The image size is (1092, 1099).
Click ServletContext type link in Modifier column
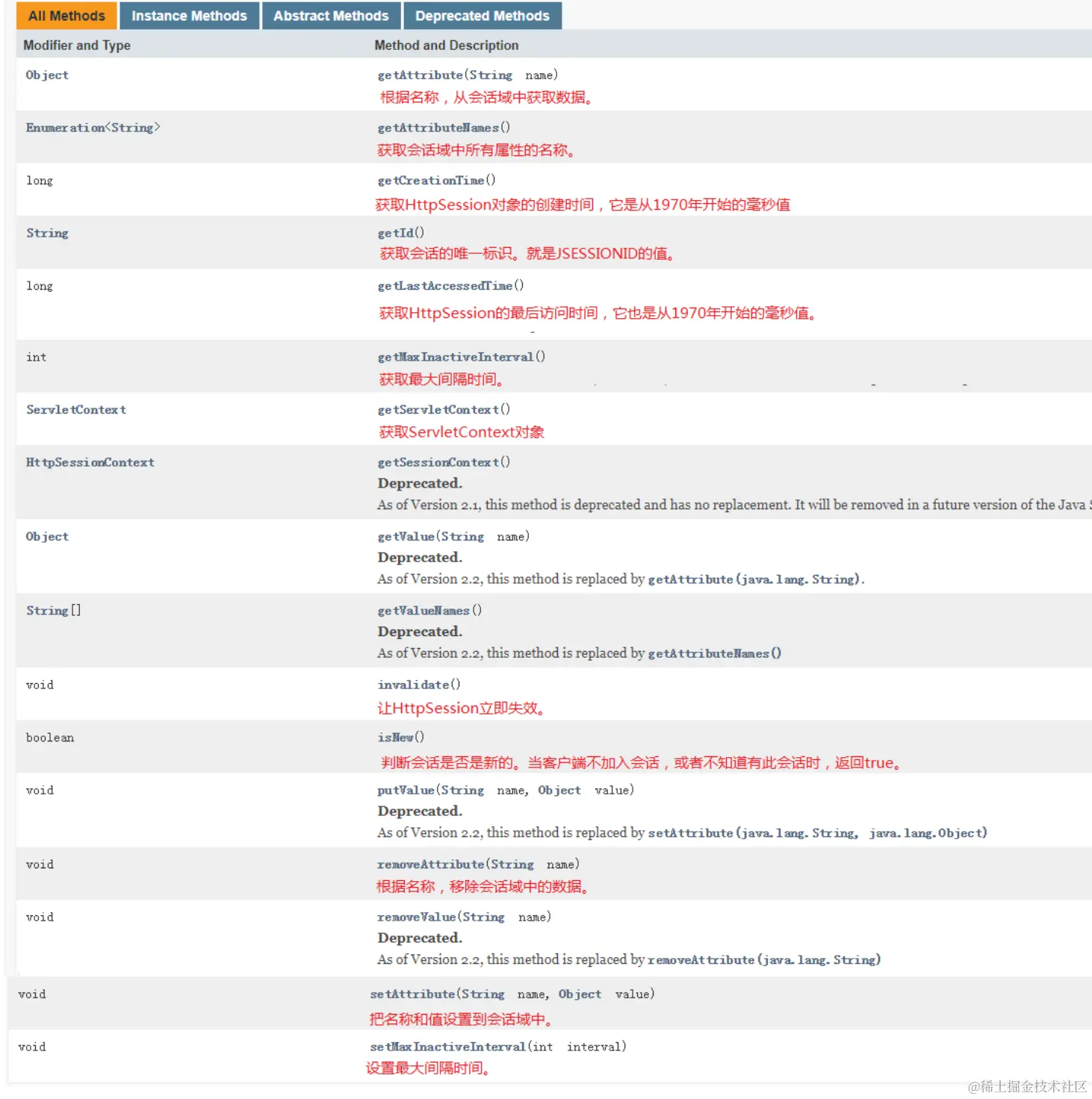(x=76, y=409)
